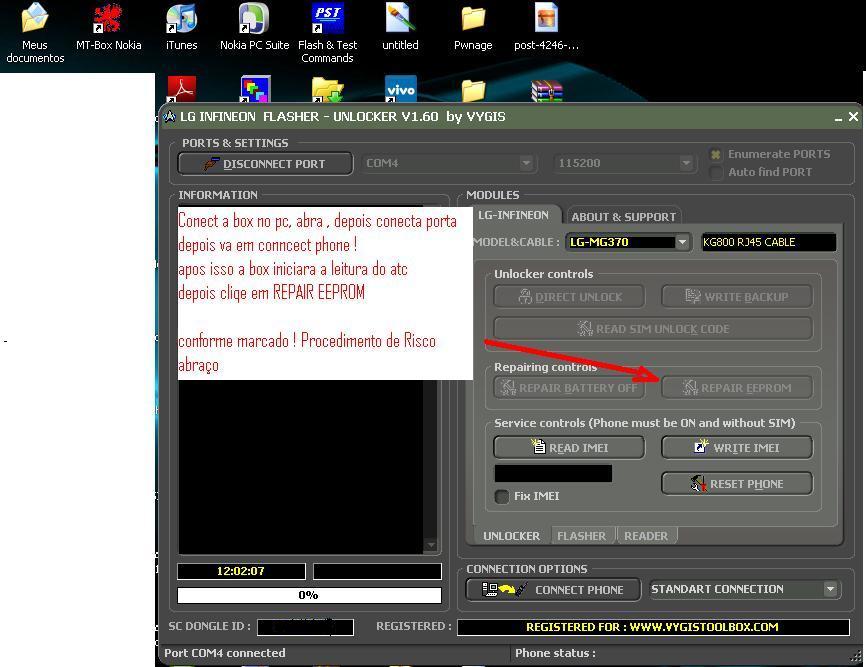
Task: Click the Phone status label in status bar
Action: click(555, 653)
